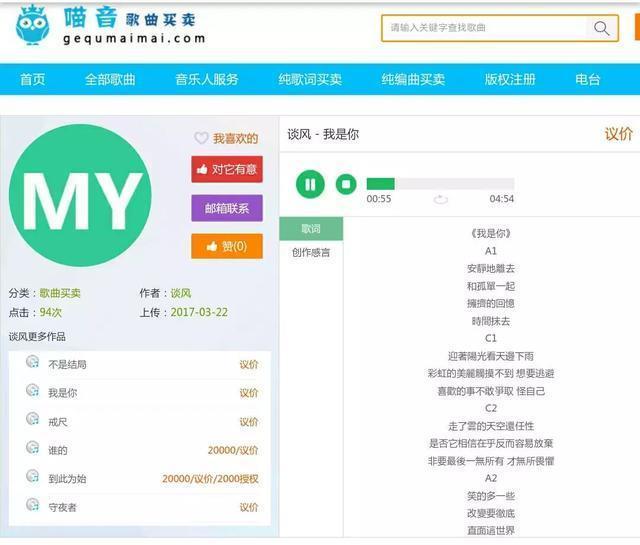
Task: Open the 音乐人服务 navigation item
Action: 207,79
